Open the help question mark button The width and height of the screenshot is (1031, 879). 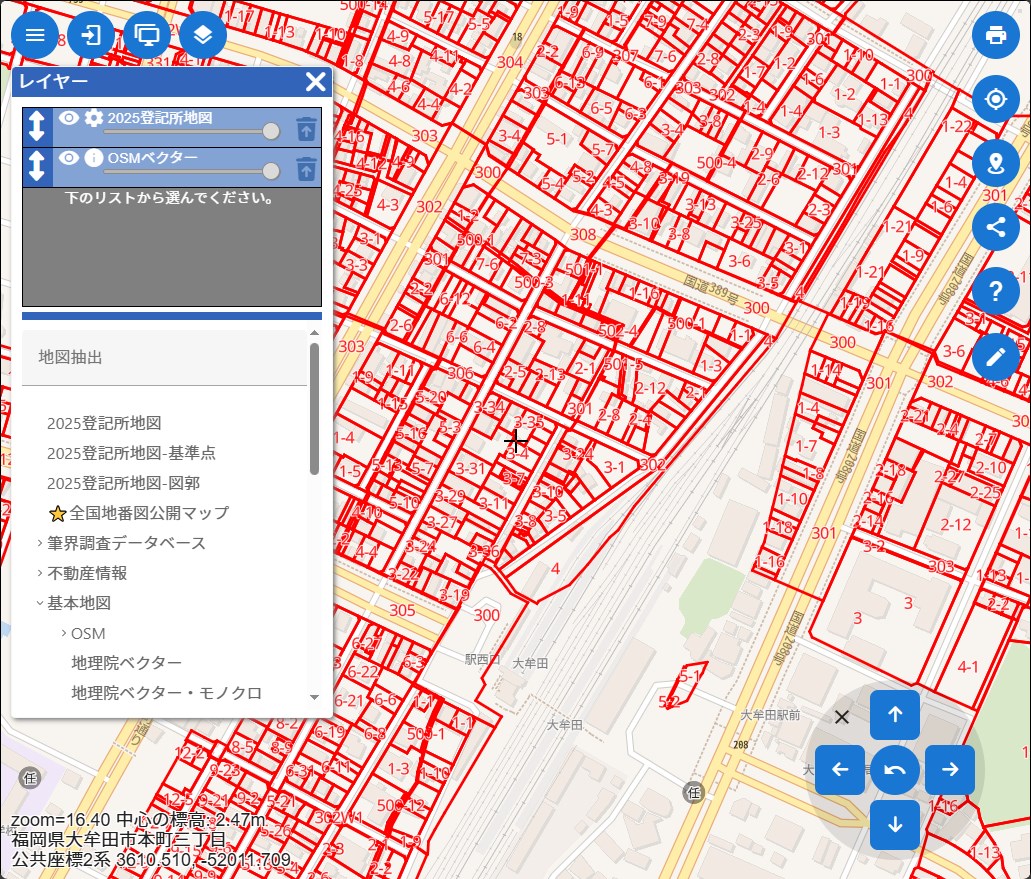coord(995,291)
